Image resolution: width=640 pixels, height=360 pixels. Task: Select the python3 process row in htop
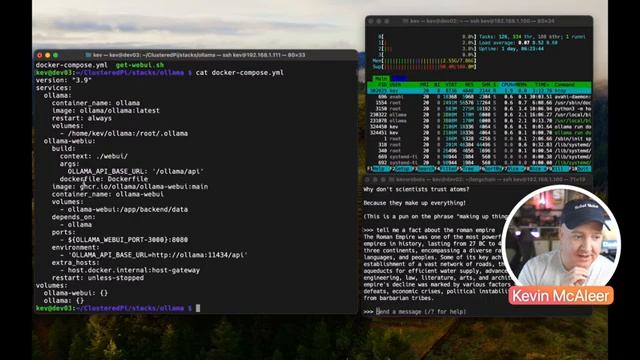pos(480,109)
